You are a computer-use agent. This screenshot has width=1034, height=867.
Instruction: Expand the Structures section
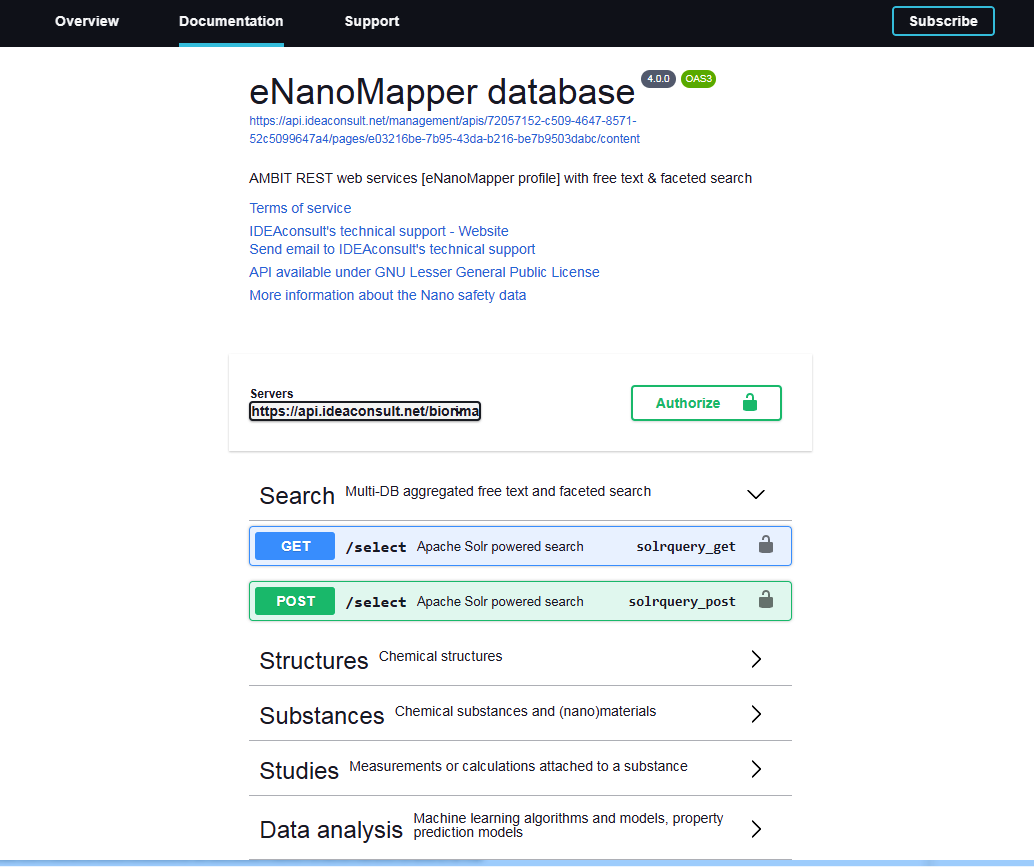click(x=756, y=659)
